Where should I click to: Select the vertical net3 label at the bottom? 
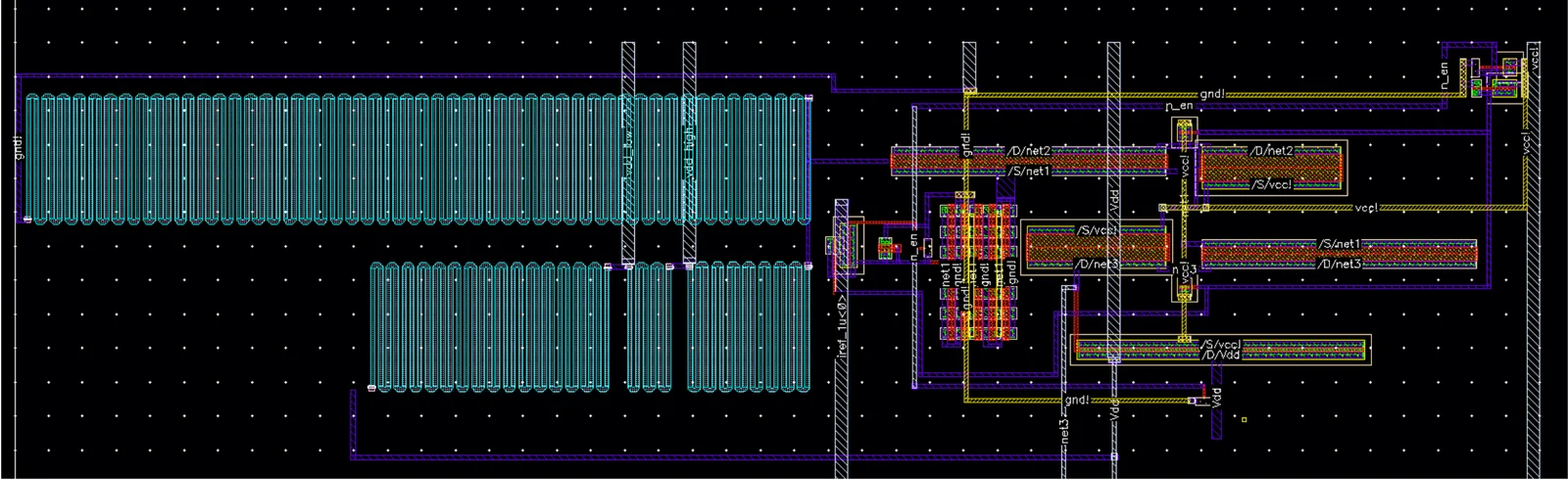[1063, 430]
